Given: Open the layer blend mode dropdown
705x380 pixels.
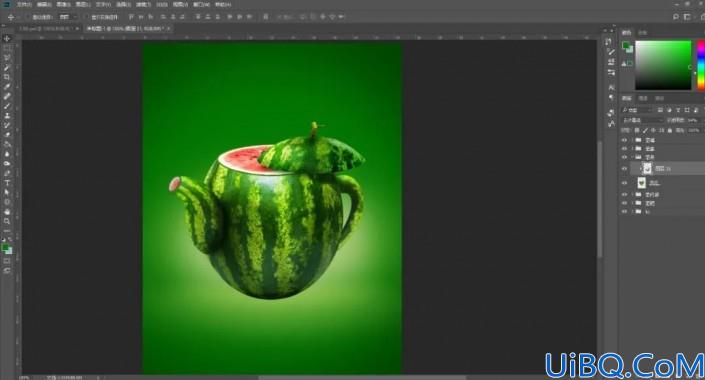Looking at the screenshot, I should (x=642, y=121).
